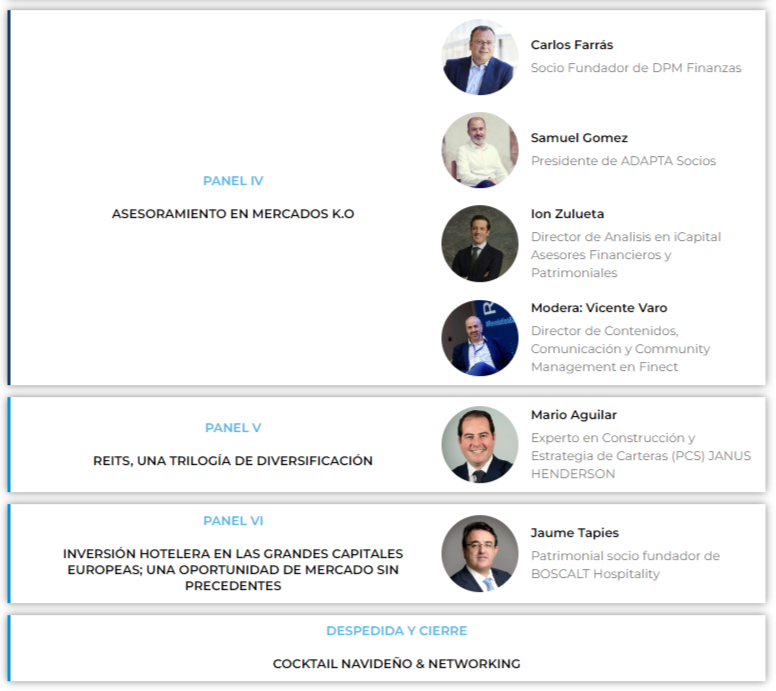Viewport: 776px width, 691px height.
Task: Select the name Jaume Tapies
Action: 575,533
